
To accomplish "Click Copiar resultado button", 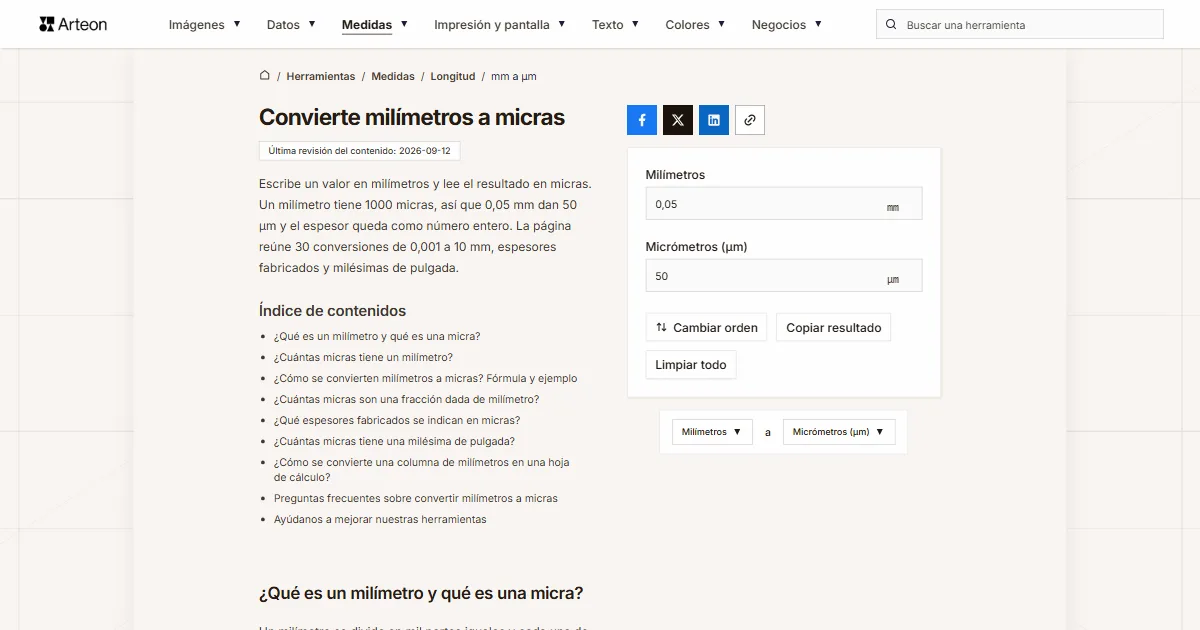I will 834,327.
